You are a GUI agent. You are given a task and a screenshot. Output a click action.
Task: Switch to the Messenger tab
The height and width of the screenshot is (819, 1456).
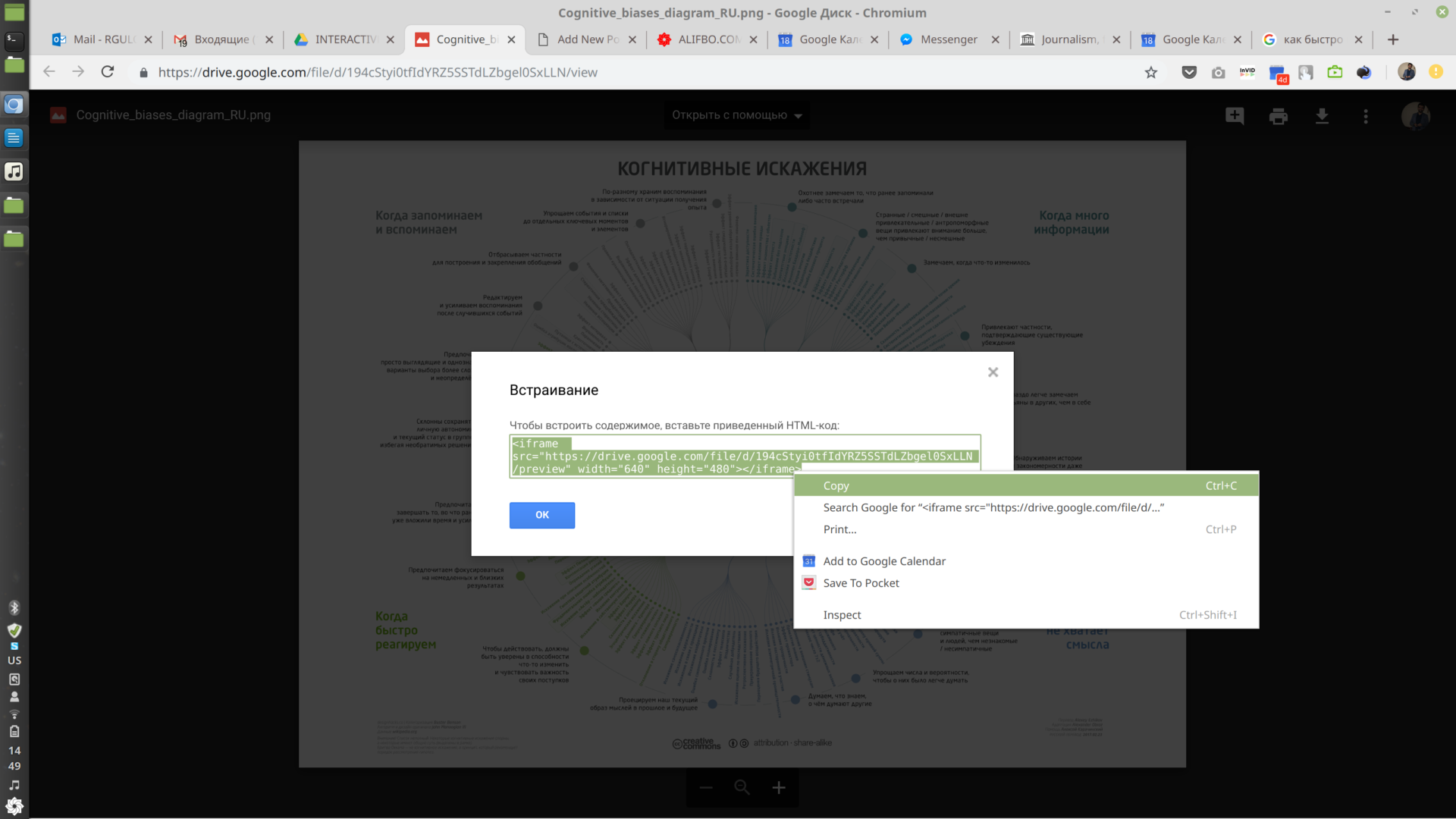950,39
